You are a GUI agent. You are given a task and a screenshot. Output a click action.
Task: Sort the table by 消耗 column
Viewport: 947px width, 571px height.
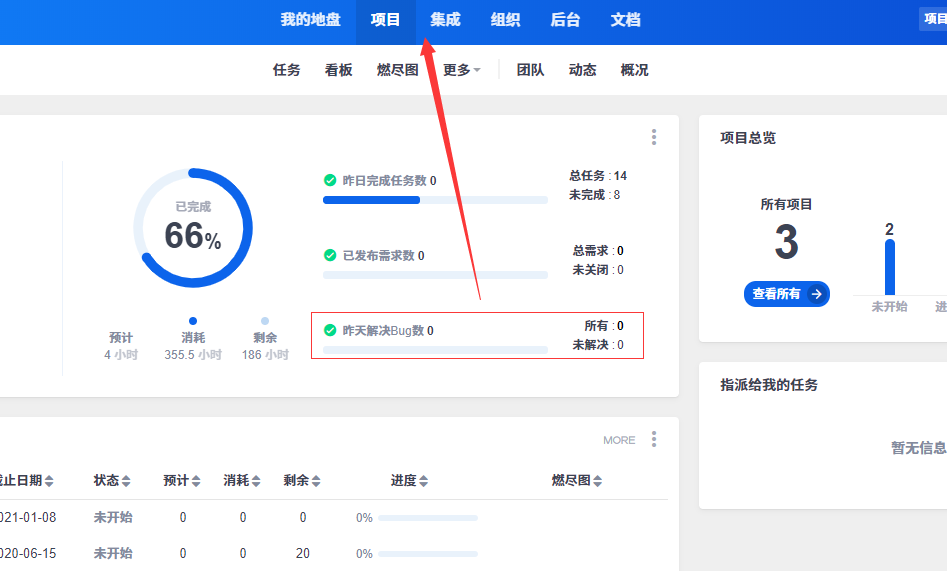242,480
